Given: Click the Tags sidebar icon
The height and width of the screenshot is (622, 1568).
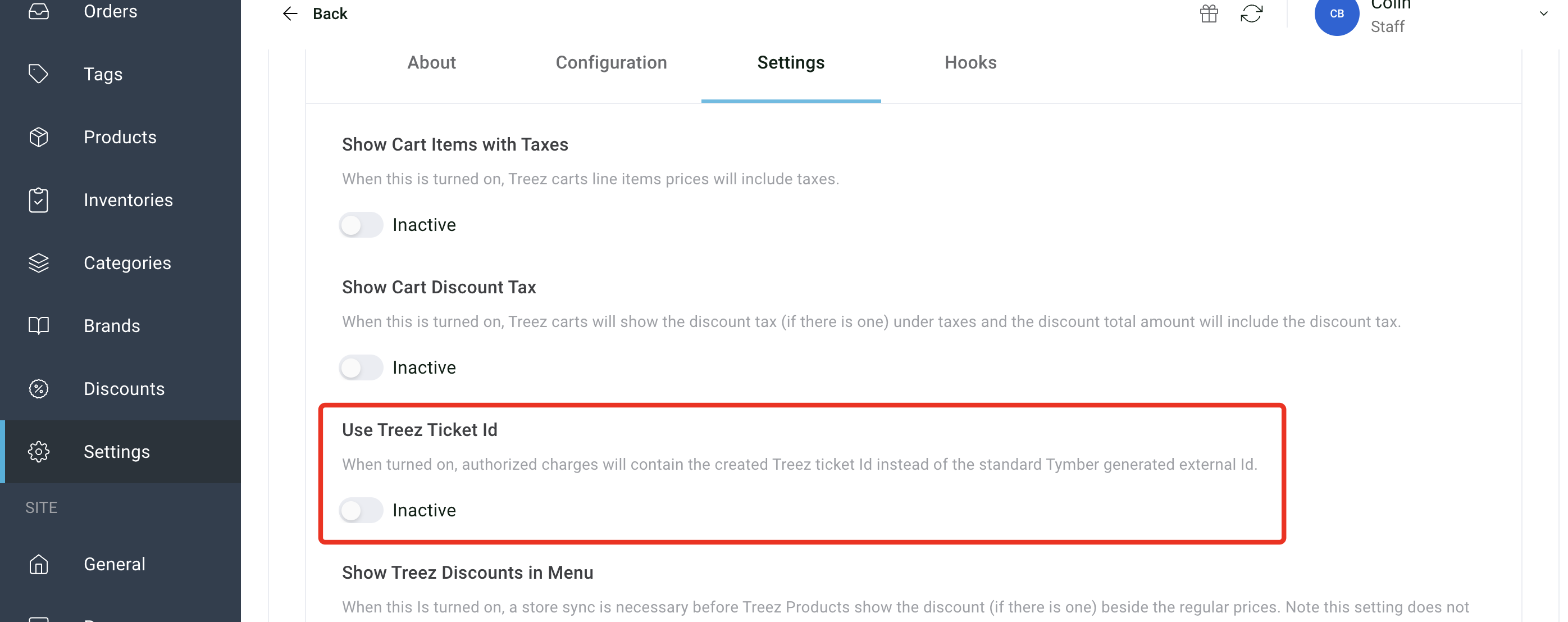Looking at the screenshot, I should coord(38,74).
